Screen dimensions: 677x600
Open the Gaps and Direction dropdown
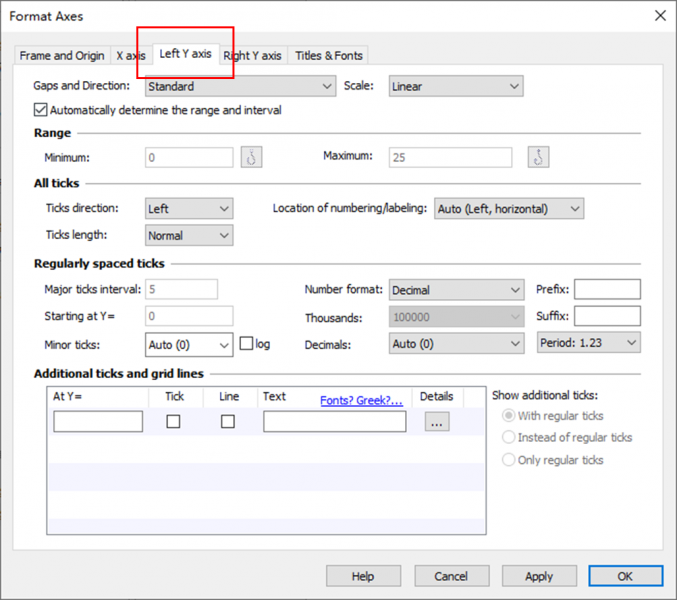(x=240, y=87)
